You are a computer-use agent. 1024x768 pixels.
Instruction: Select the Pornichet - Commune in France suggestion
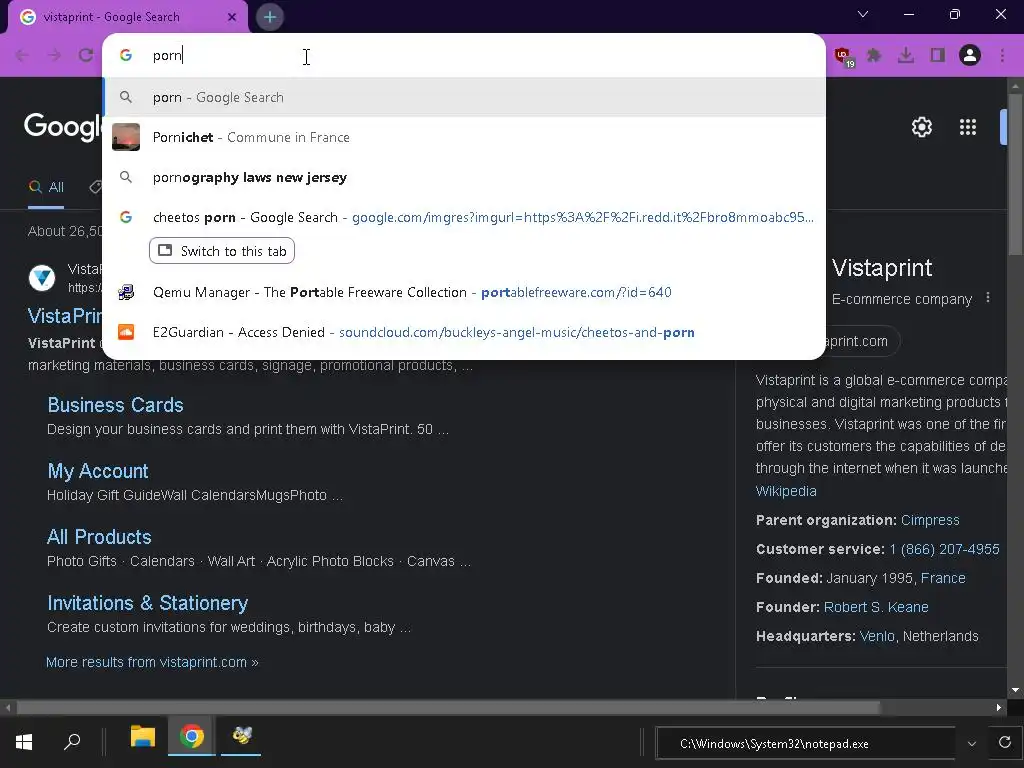(x=464, y=137)
